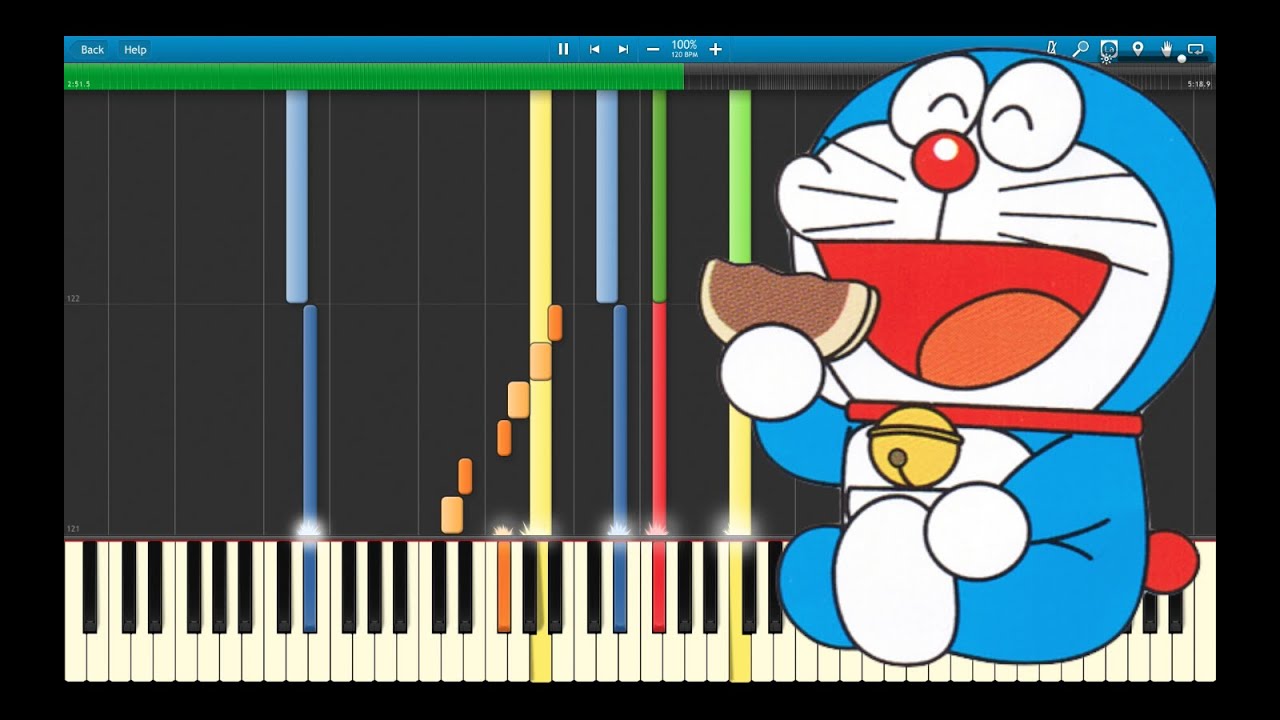This screenshot has height=720, width=1280.
Task: Click the long yellow falling note
Action: [540, 312]
